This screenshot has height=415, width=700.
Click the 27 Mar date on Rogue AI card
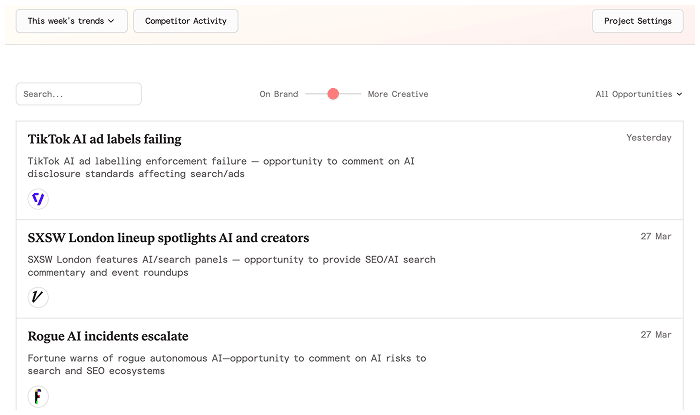tap(656, 335)
